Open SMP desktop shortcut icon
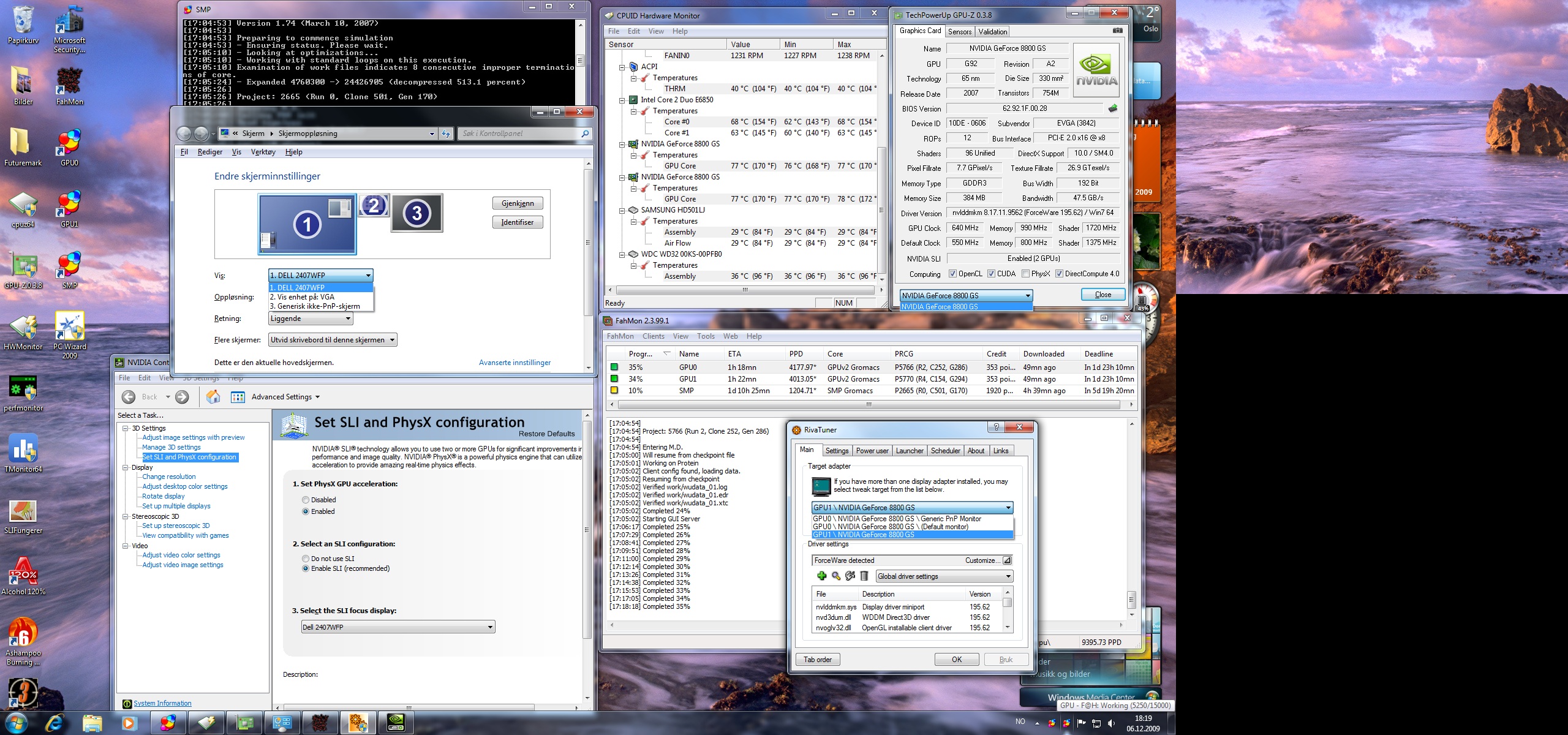The height and width of the screenshot is (735, 1568). point(70,269)
